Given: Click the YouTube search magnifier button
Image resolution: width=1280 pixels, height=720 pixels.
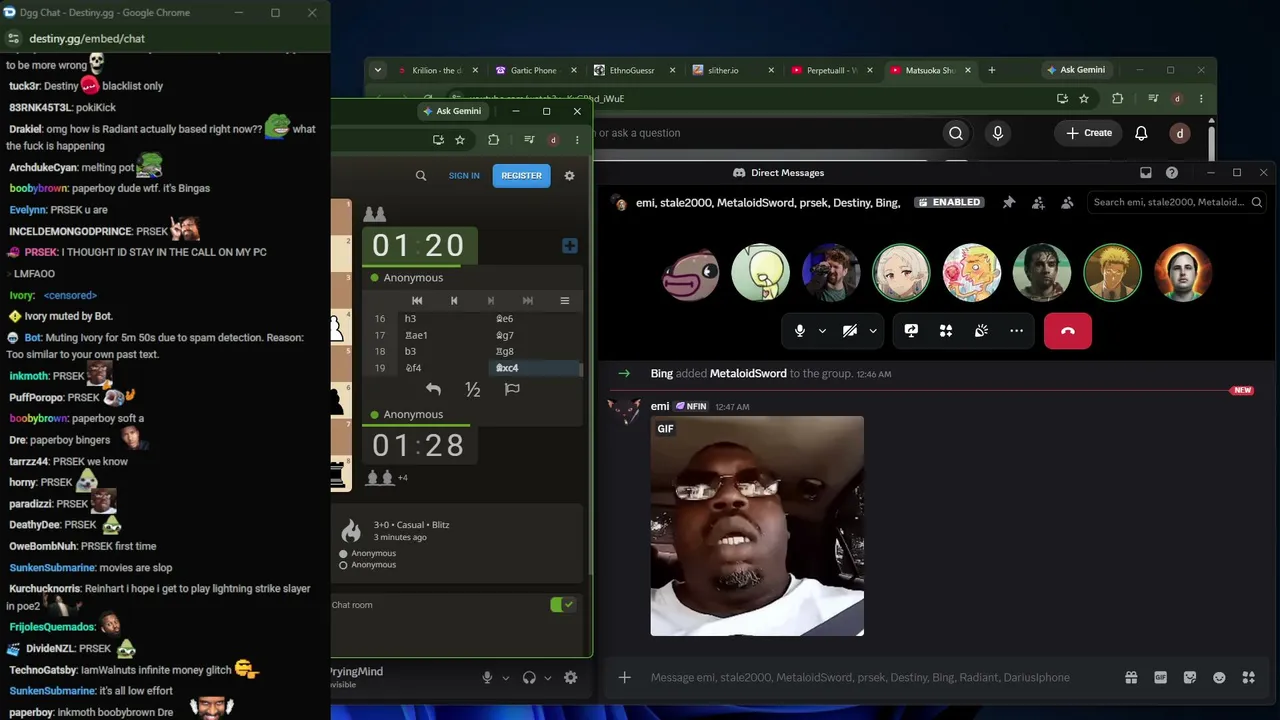Looking at the screenshot, I should click(956, 133).
